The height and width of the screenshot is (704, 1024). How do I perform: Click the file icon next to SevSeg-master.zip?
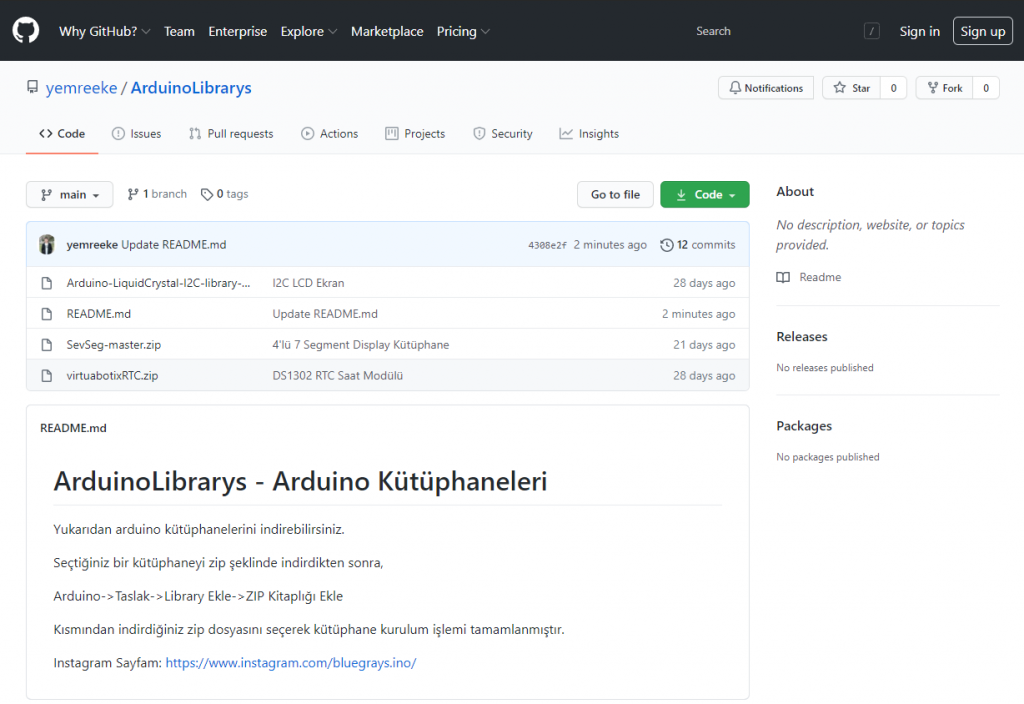pyautogui.click(x=46, y=344)
